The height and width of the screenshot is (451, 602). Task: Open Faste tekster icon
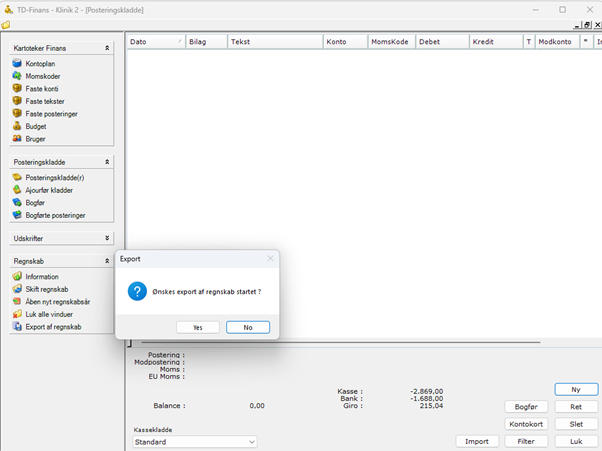click(17, 101)
